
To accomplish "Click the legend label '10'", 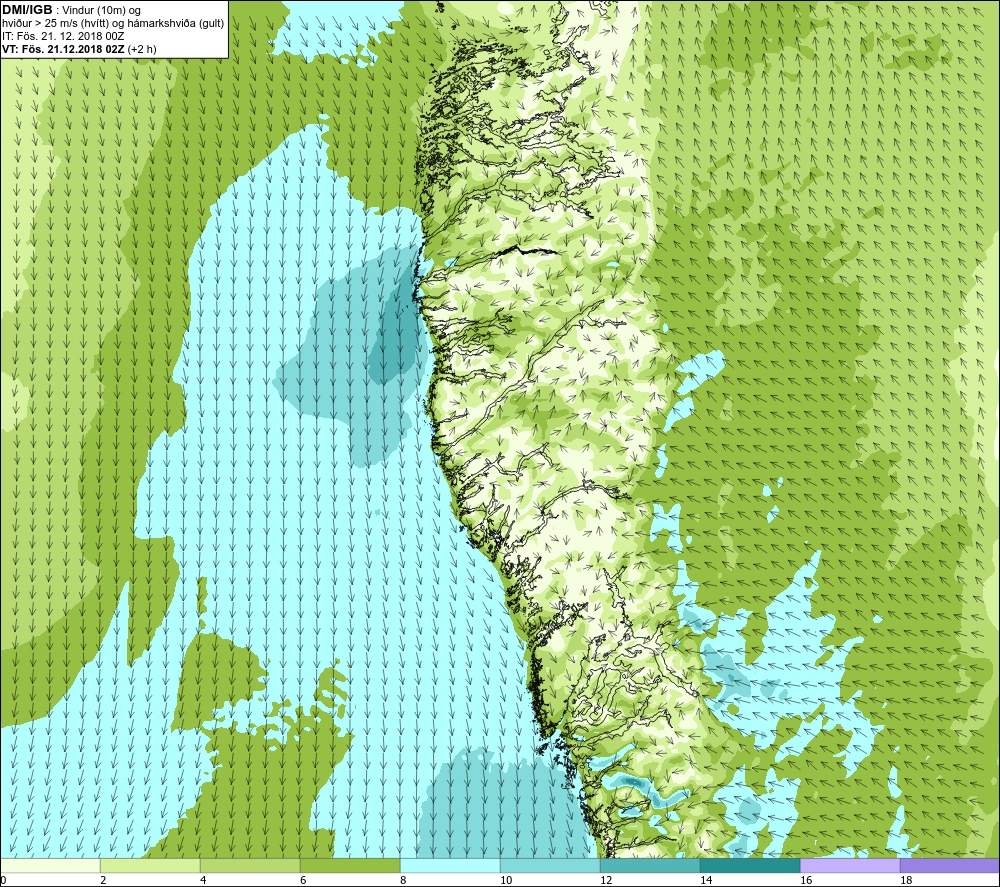I will coord(506,880).
